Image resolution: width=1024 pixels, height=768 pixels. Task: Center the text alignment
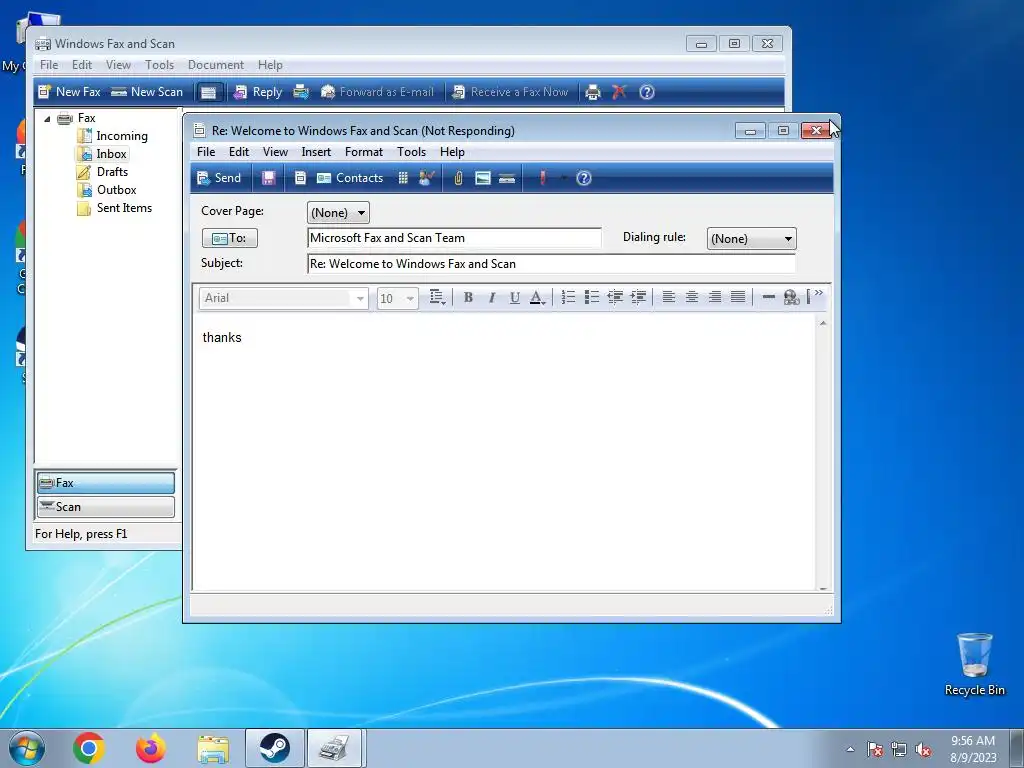tap(692, 298)
